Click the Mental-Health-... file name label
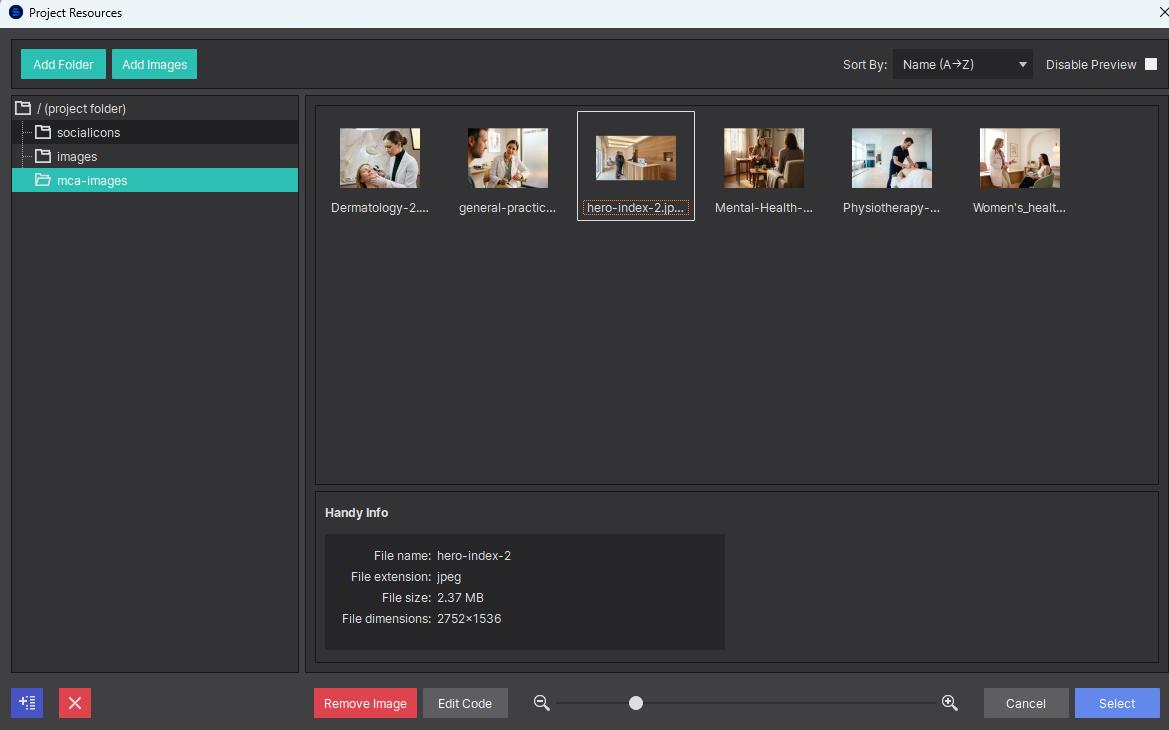This screenshot has height=730, width=1169. (x=763, y=208)
